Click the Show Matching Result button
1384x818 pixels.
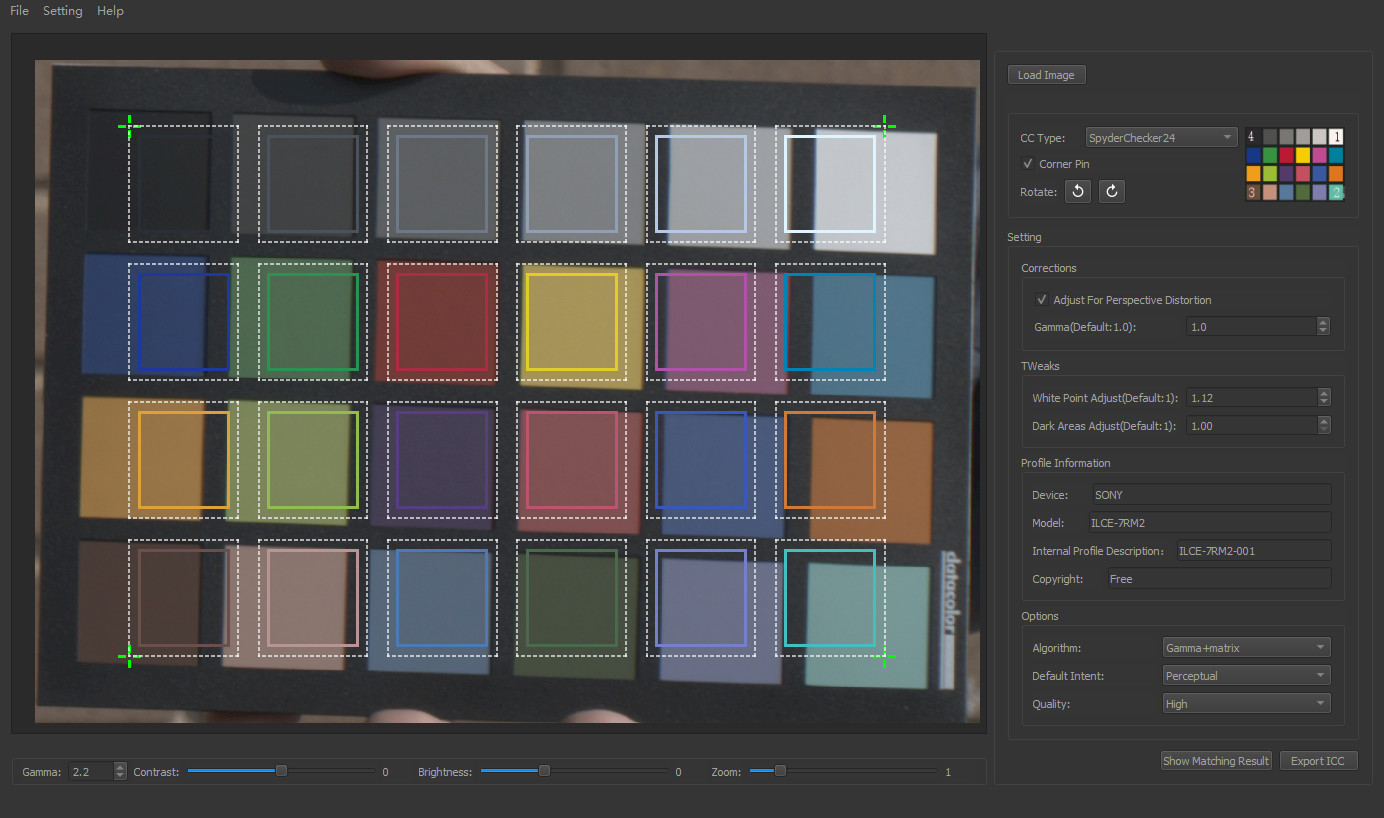1215,761
